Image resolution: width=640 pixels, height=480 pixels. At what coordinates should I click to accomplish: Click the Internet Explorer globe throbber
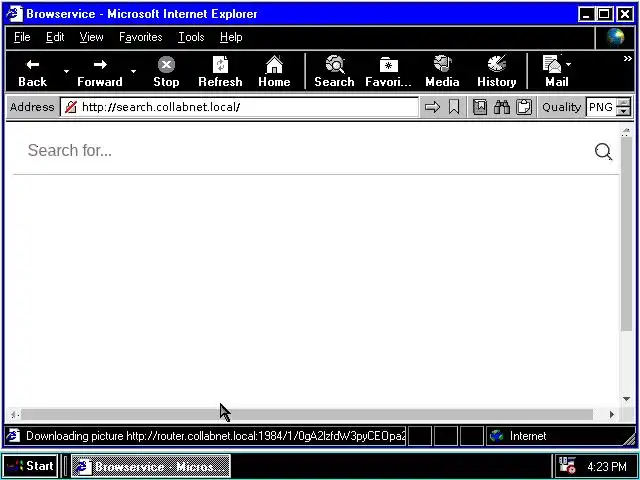pyautogui.click(x=616, y=37)
